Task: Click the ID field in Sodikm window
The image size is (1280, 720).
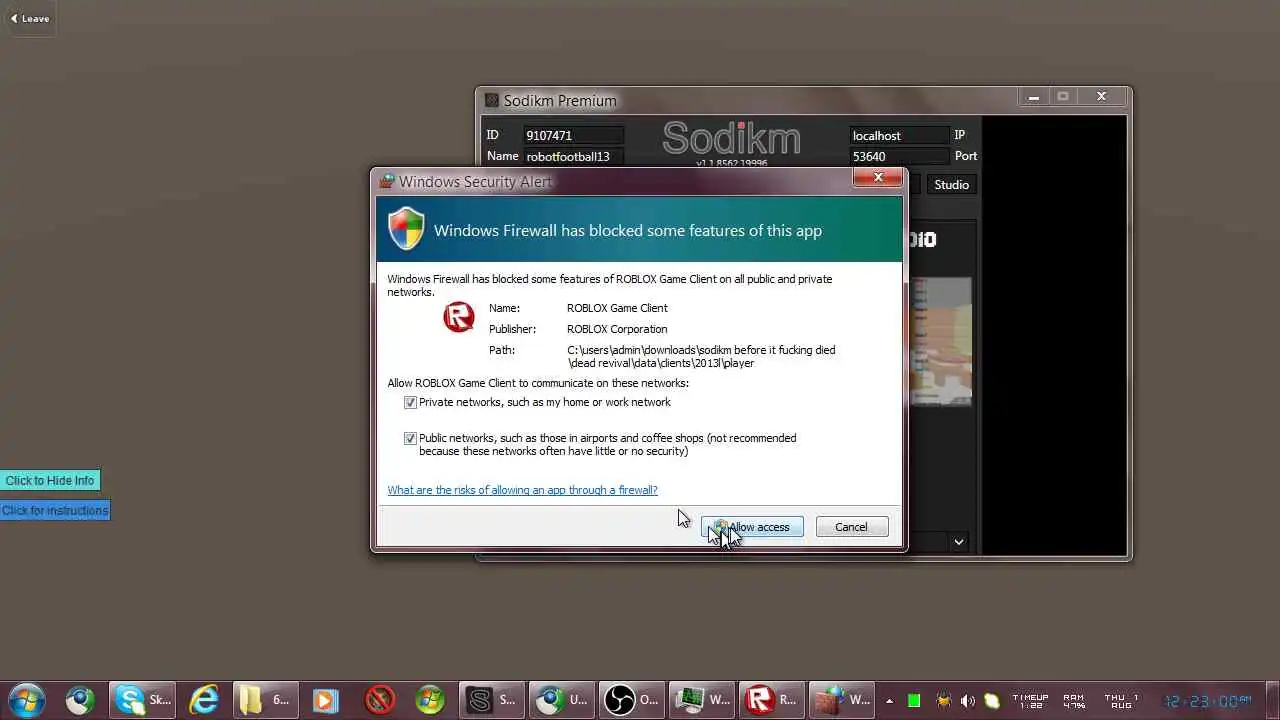Action: tap(574, 135)
